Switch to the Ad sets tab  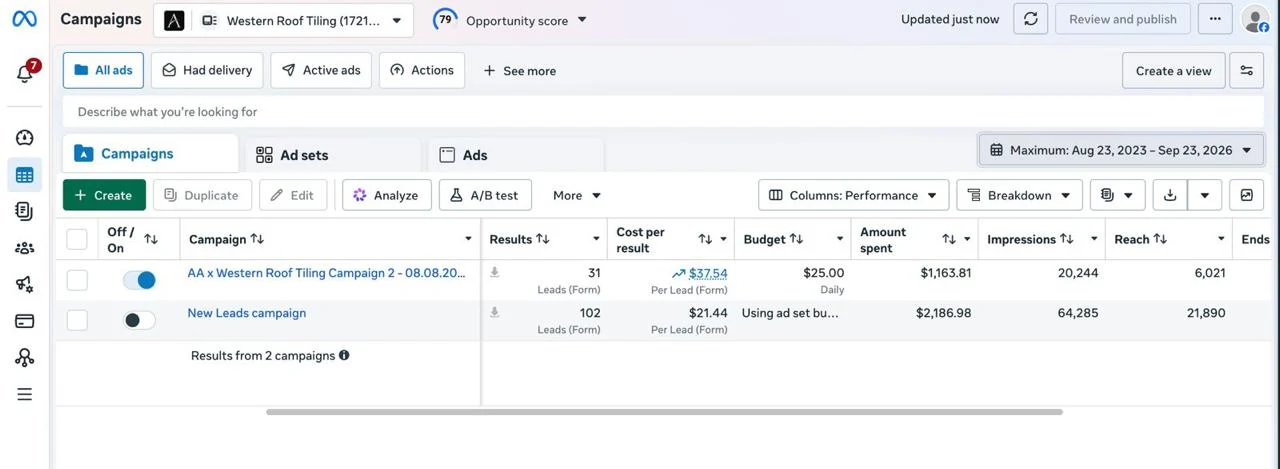[x=332, y=155]
